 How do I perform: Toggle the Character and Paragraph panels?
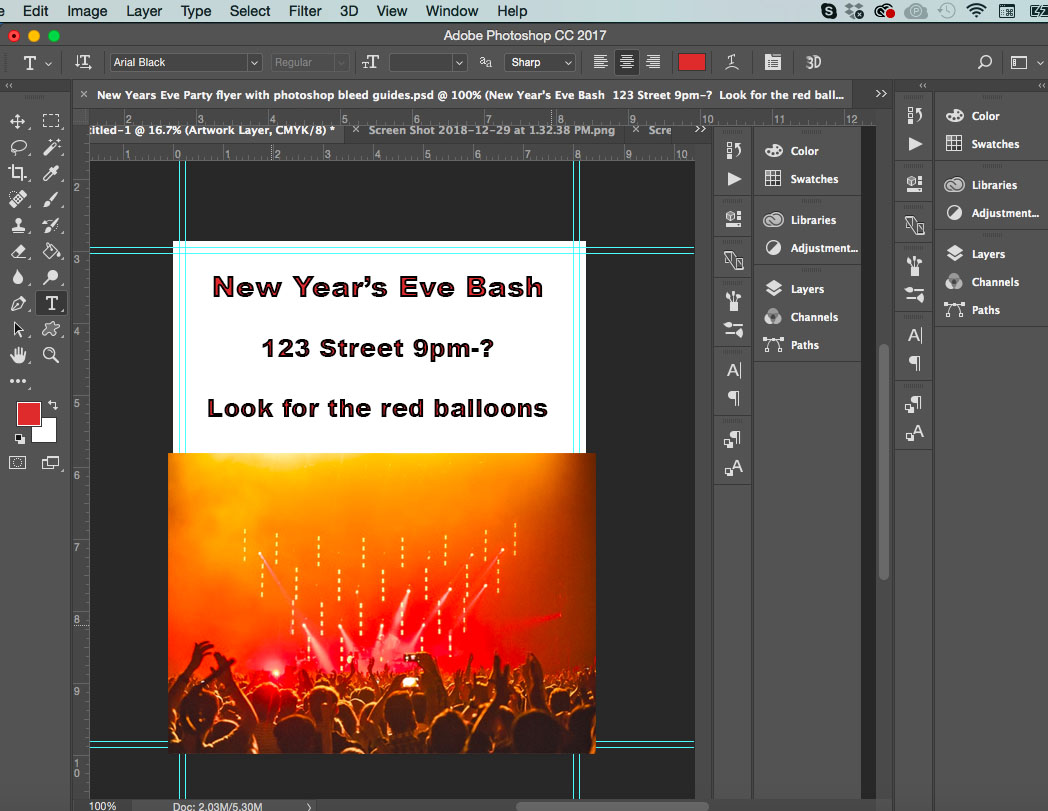point(773,62)
